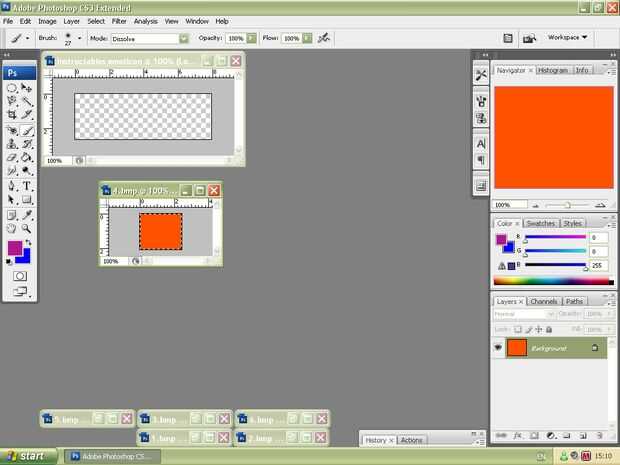Toggle lock transparent pixels
This screenshot has width=620, height=465.
pyautogui.click(x=518, y=329)
